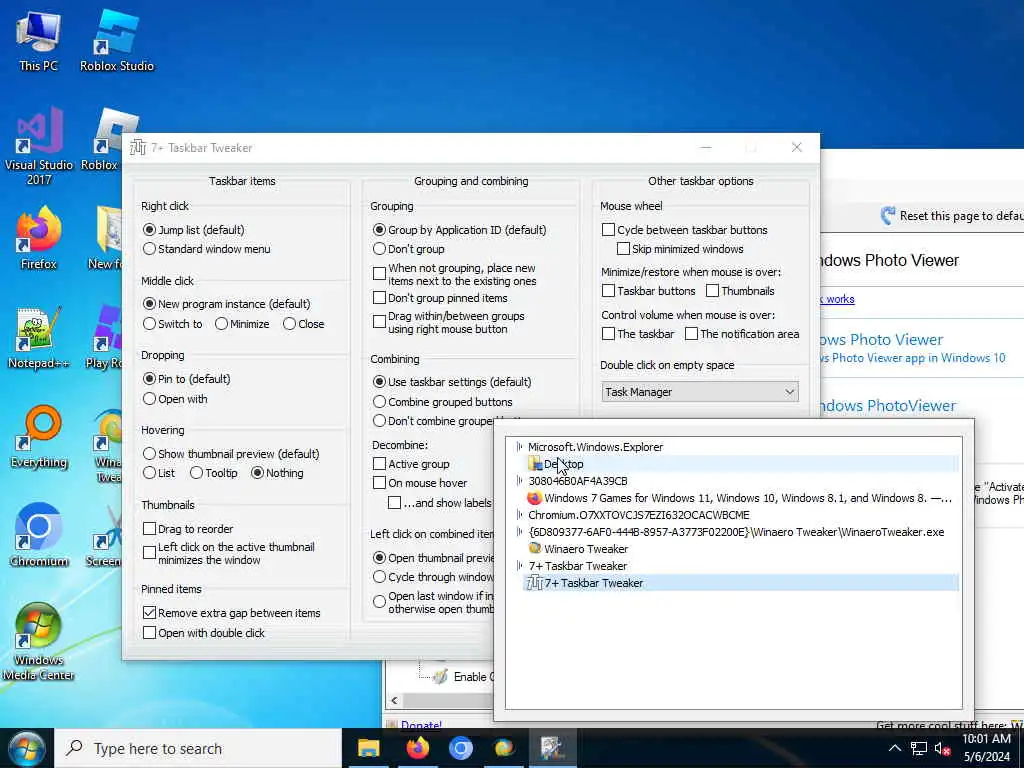Open Windows Media Center desktop shortcut
Viewport: 1024px width, 768px height.
coord(39,642)
